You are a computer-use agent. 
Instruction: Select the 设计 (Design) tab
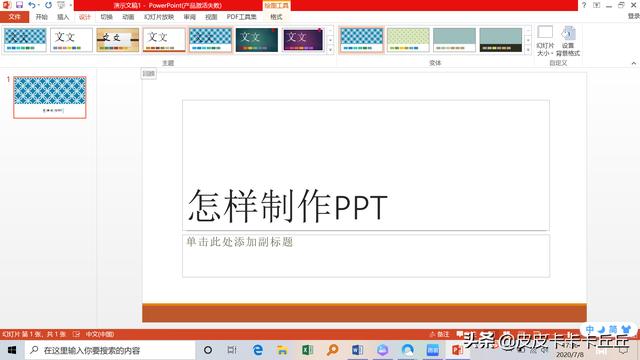[x=84, y=17]
